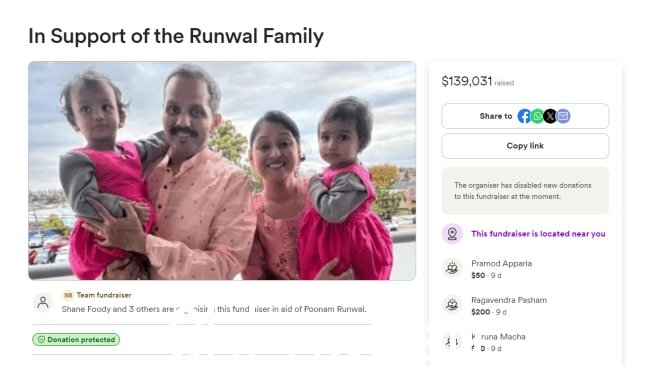Image resolution: width=649 pixels, height=366 pixels.
Task: Click the location pin icon
Action: pyautogui.click(x=452, y=234)
